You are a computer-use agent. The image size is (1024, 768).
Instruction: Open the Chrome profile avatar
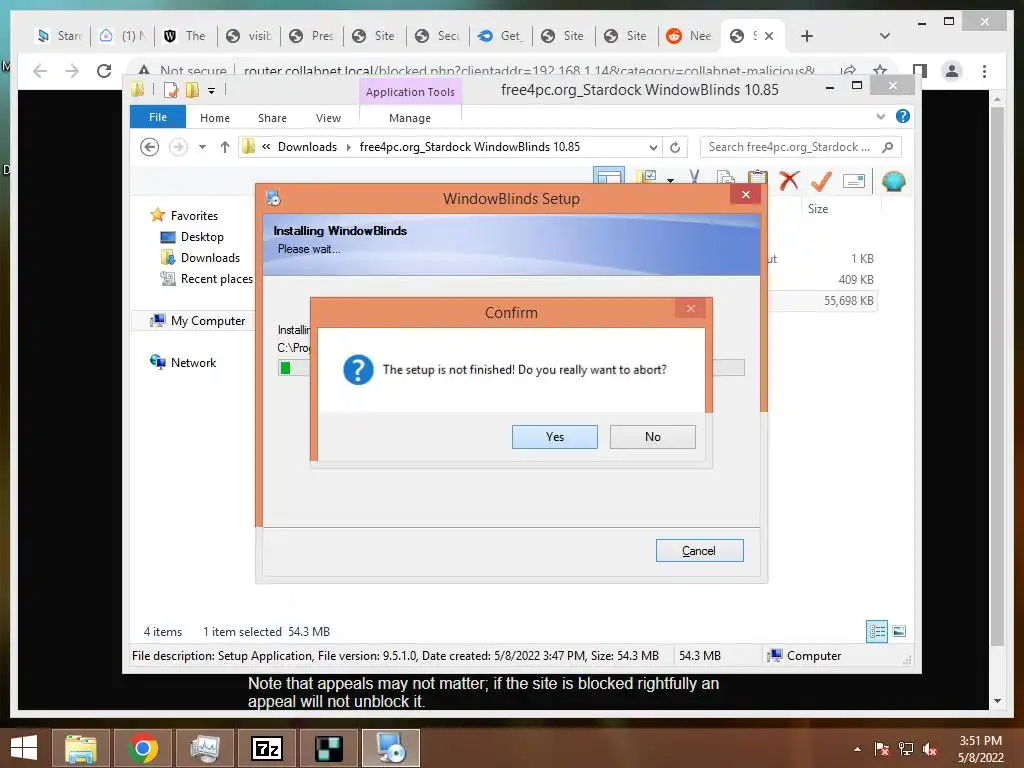pyautogui.click(x=952, y=71)
